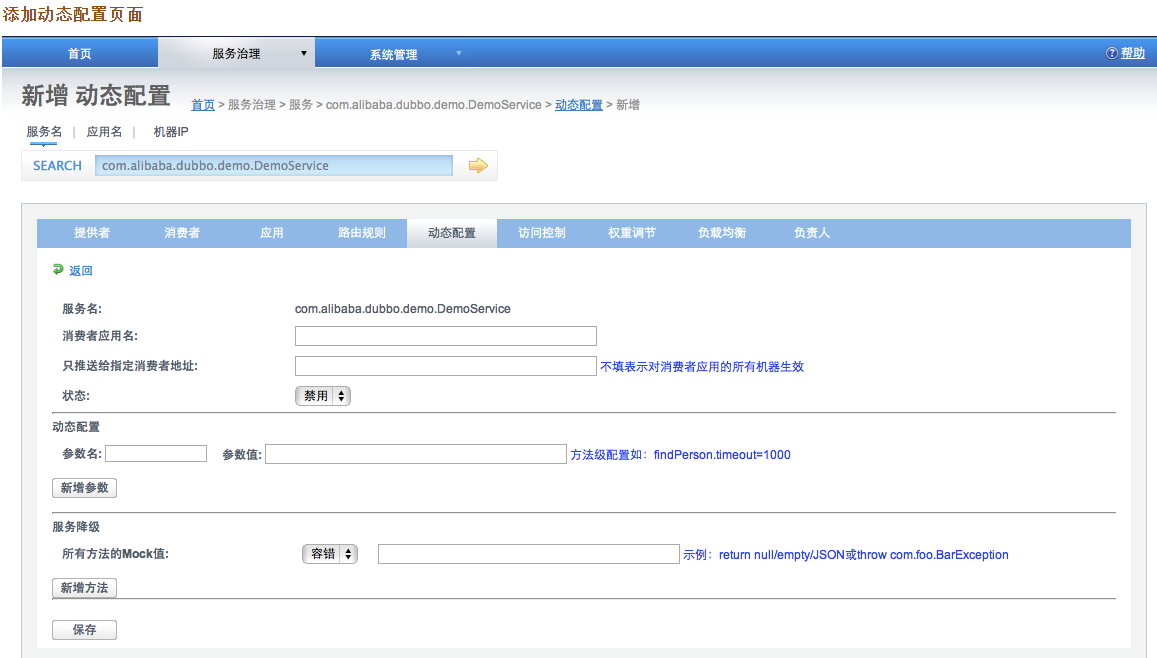Open the 访问控制 tab
The height and width of the screenshot is (658, 1157).
tap(542, 233)
